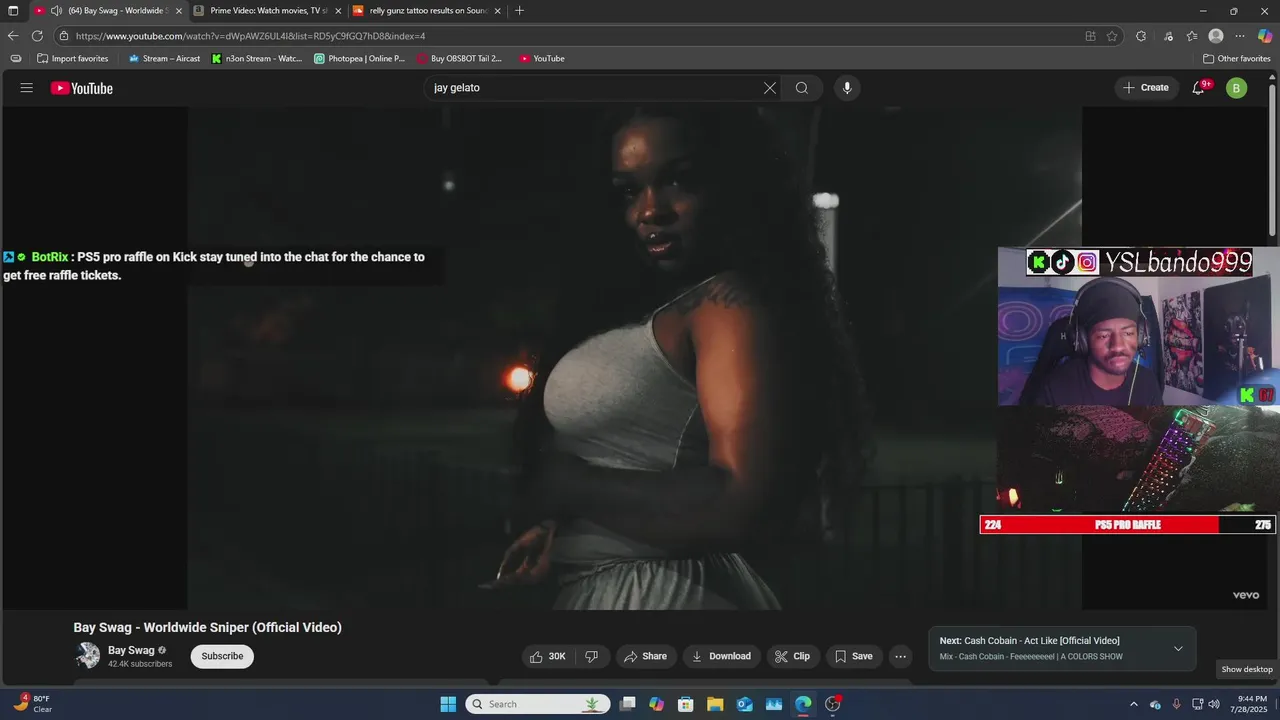Viewport: 1280px width, 720px height.
Task: Mute the Bay Swag tab audio icon
Action: (57, 11)
